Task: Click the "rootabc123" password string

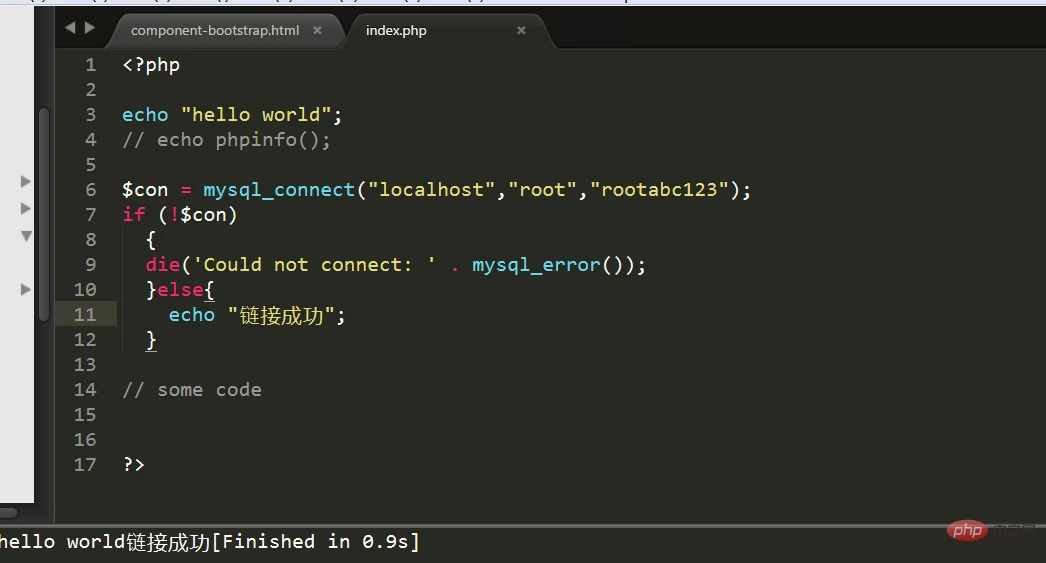Action: (659, 190)
